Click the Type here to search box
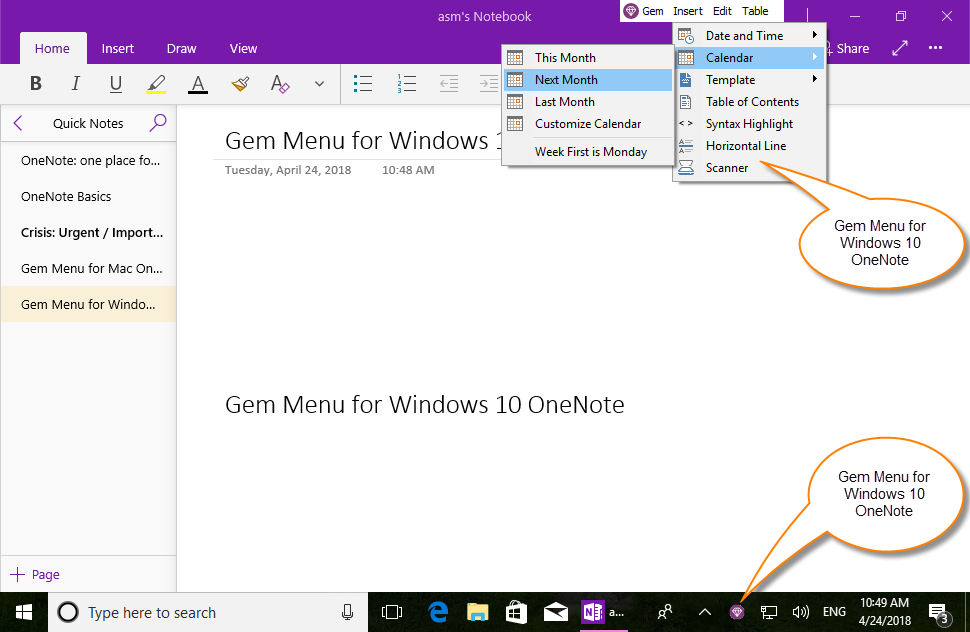 [x=208, y=612]
